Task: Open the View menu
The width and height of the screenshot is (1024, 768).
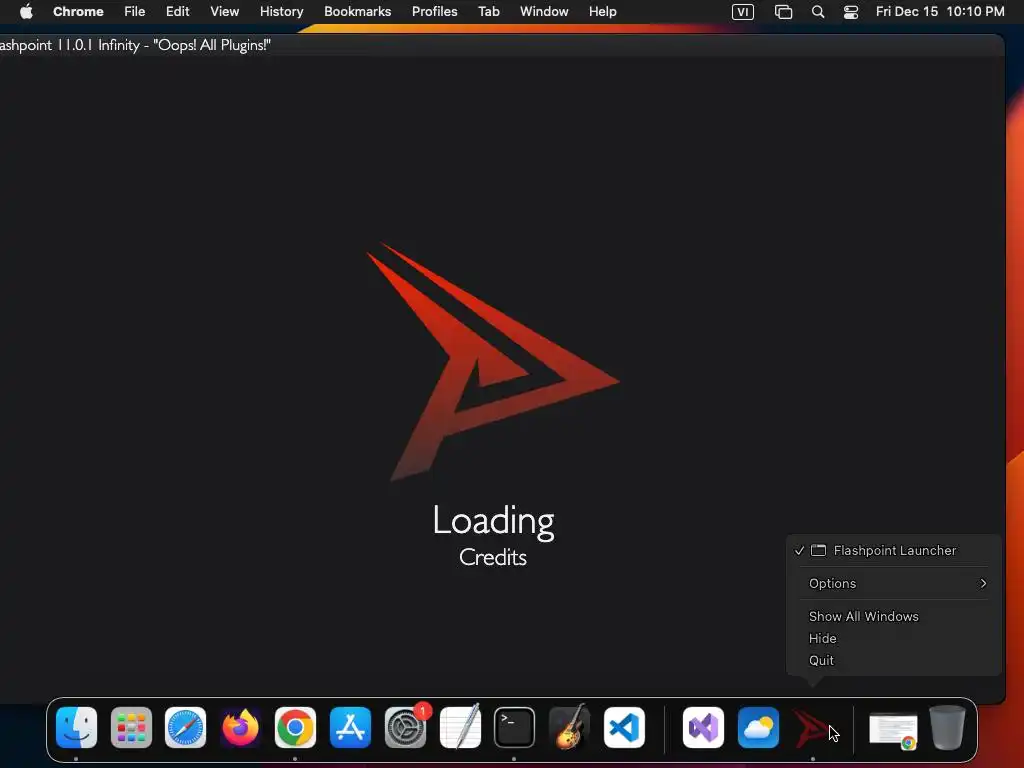Action: pyautogui.click(x=225, y=12)
